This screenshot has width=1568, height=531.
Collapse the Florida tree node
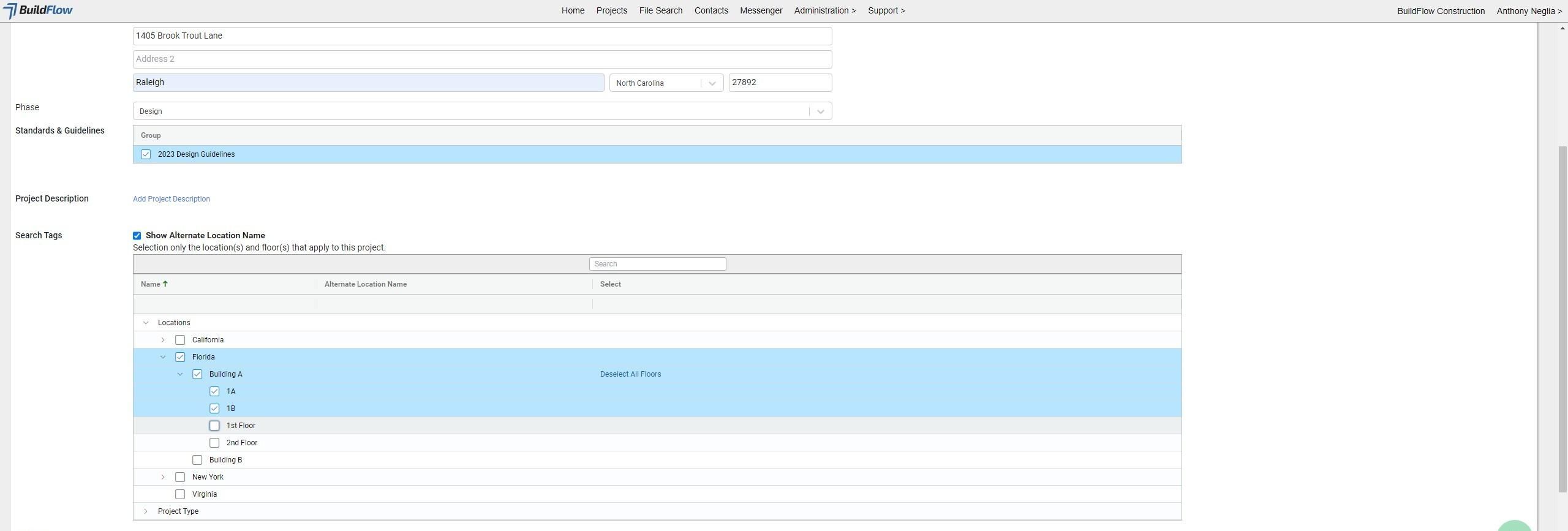point(163,357)
